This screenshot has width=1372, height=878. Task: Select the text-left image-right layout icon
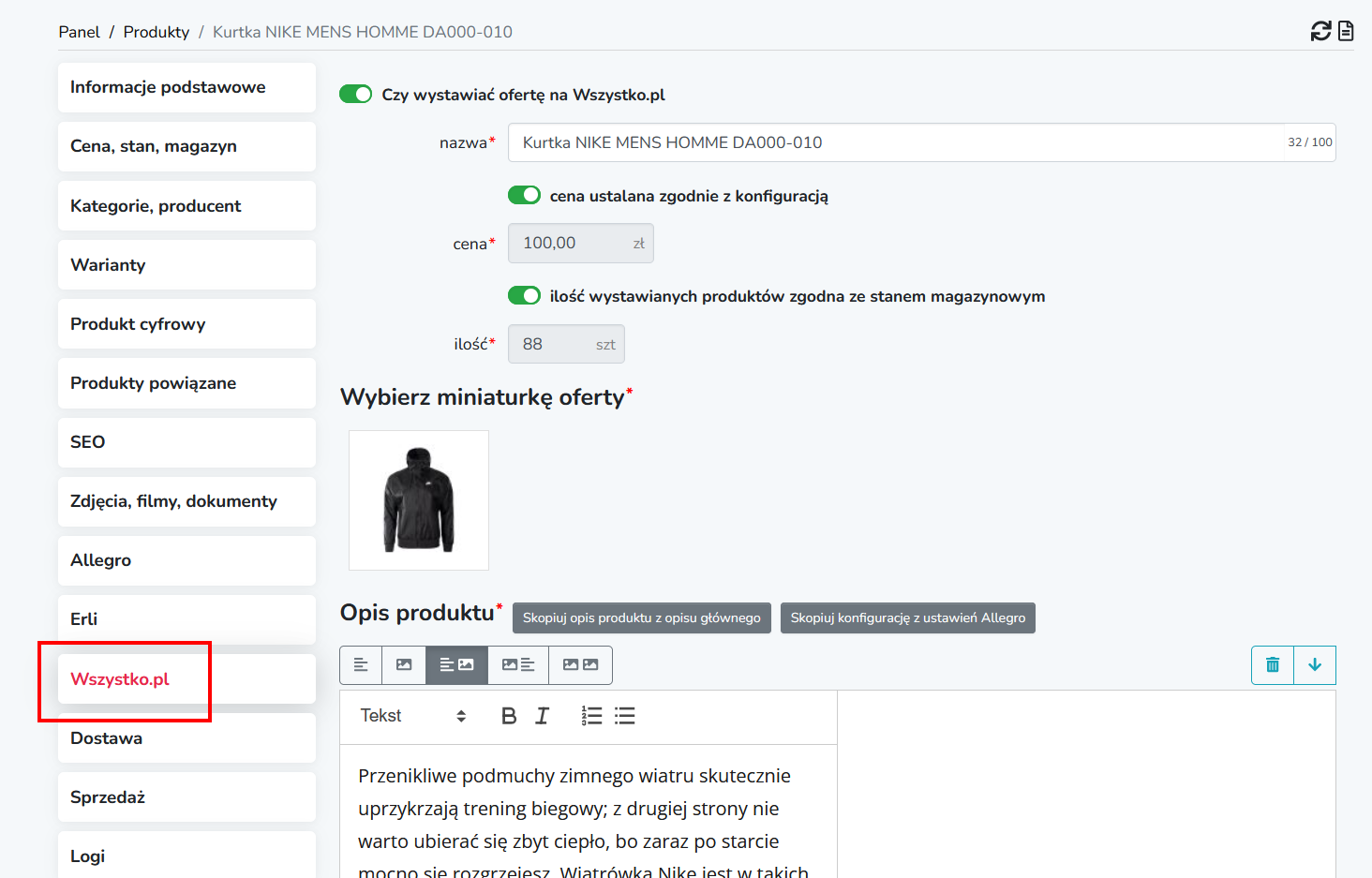click(x=456, y=665)
